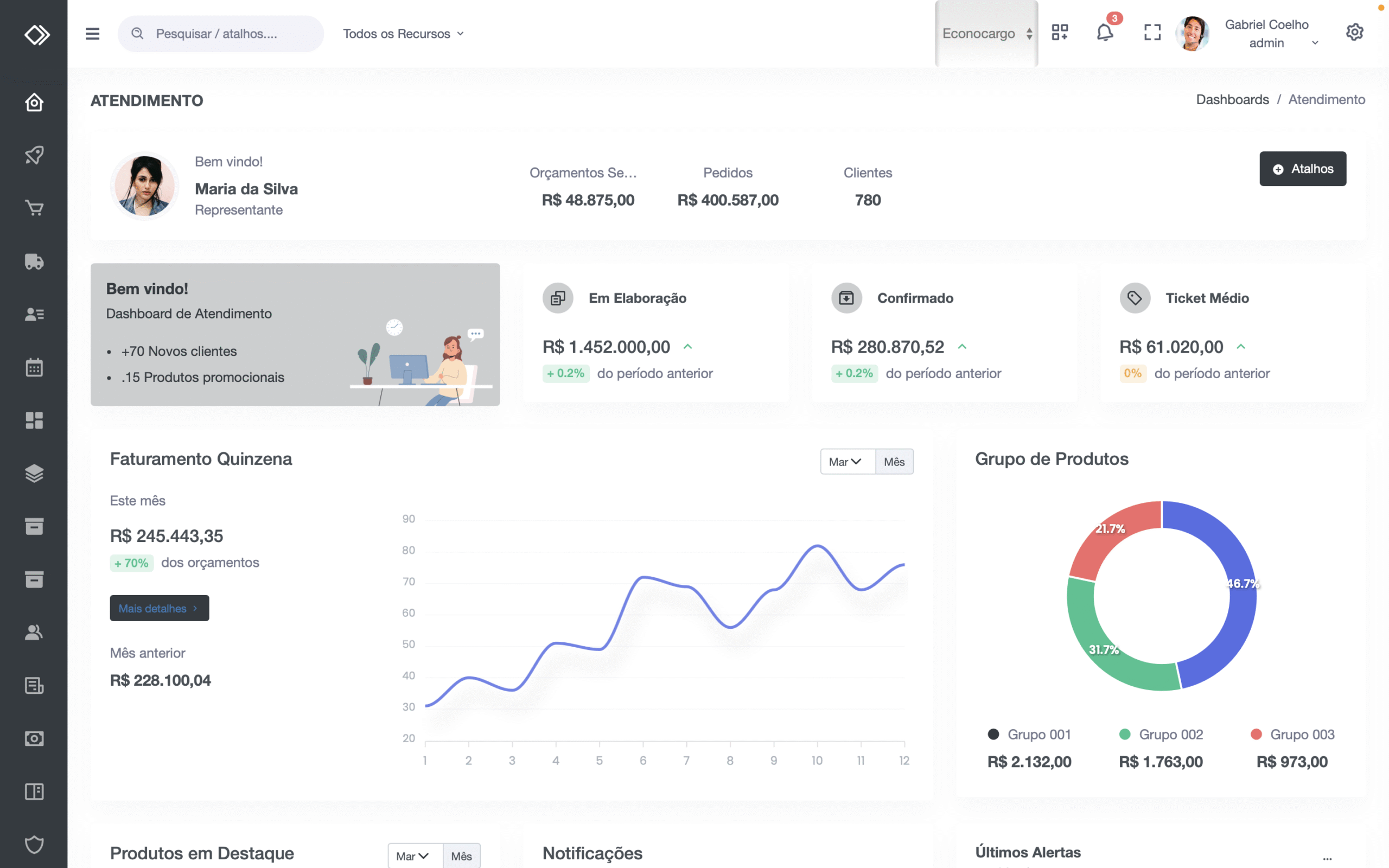The height and width of the screenshot is (868, 1389).
Task: Open the shield icon in sidebar
Action: tap(34, 845)
